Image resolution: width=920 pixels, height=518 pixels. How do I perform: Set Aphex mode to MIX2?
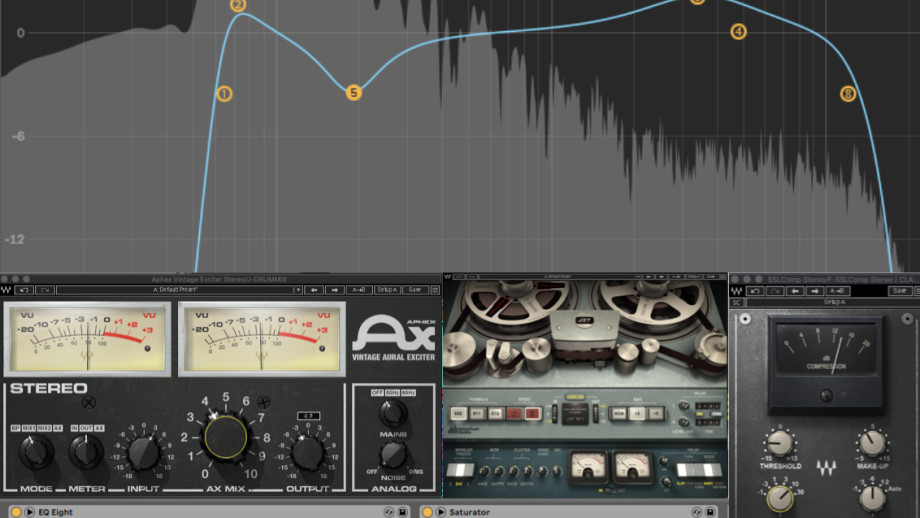45,428
